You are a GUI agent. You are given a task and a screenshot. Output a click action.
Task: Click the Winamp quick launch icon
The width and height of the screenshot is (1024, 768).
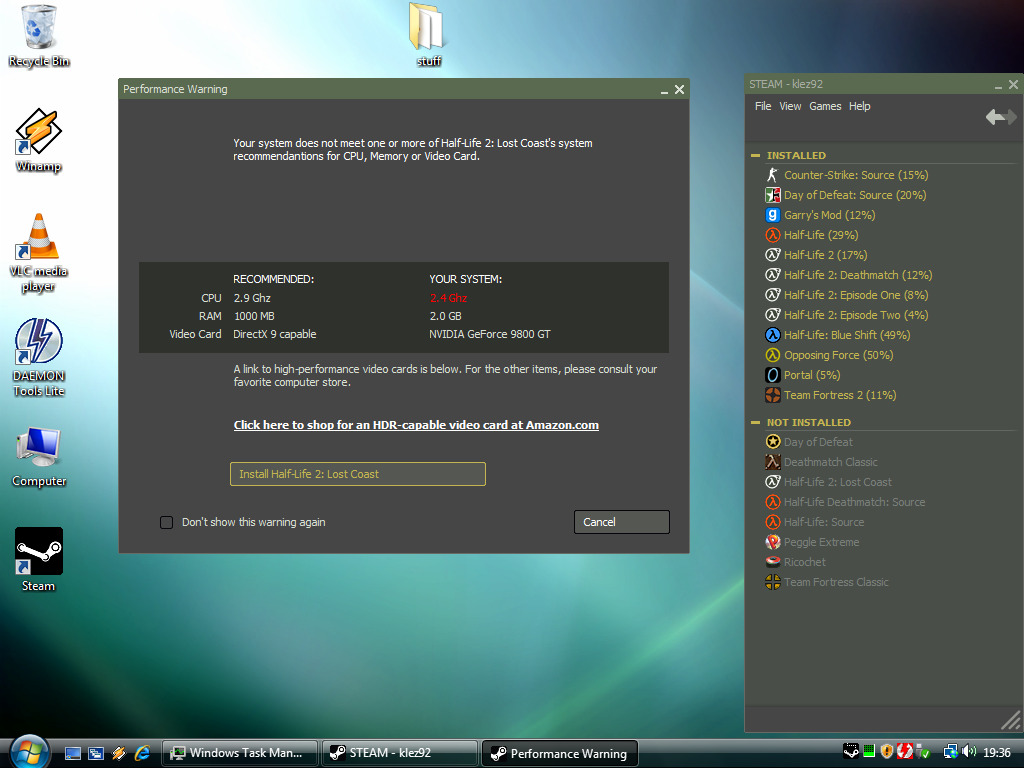(119, 753)
